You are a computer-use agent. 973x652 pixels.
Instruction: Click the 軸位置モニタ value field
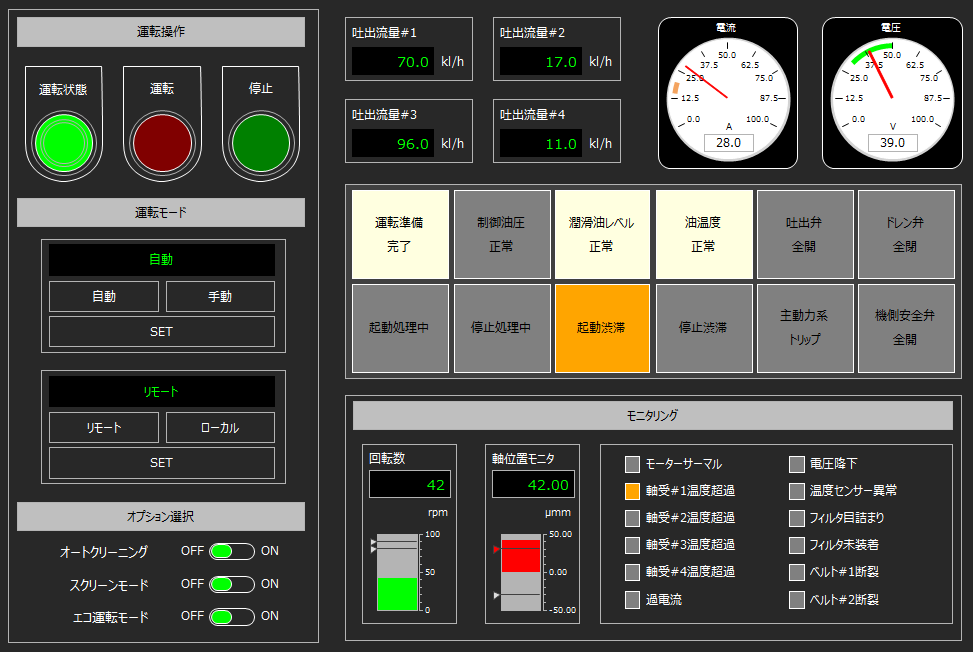pos(533,485)
